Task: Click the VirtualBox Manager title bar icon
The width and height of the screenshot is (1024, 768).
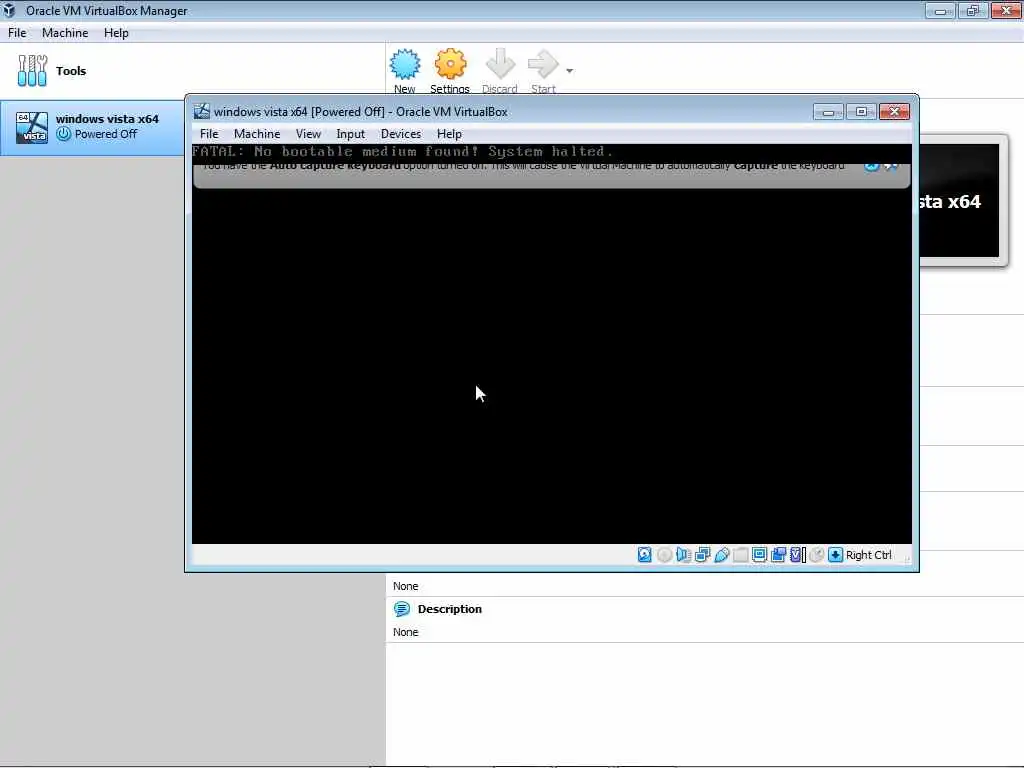Action: [x=9, y=10]
